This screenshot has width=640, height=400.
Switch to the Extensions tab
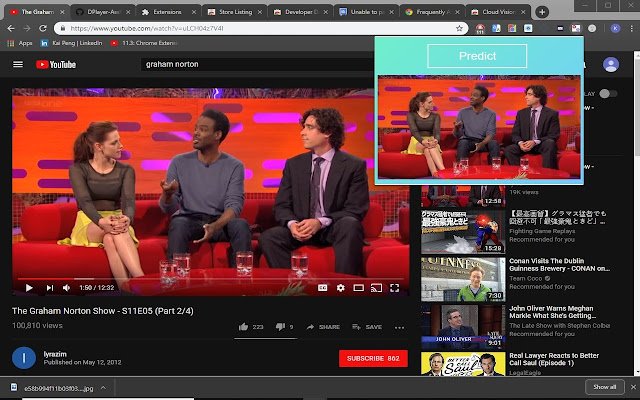167,12
